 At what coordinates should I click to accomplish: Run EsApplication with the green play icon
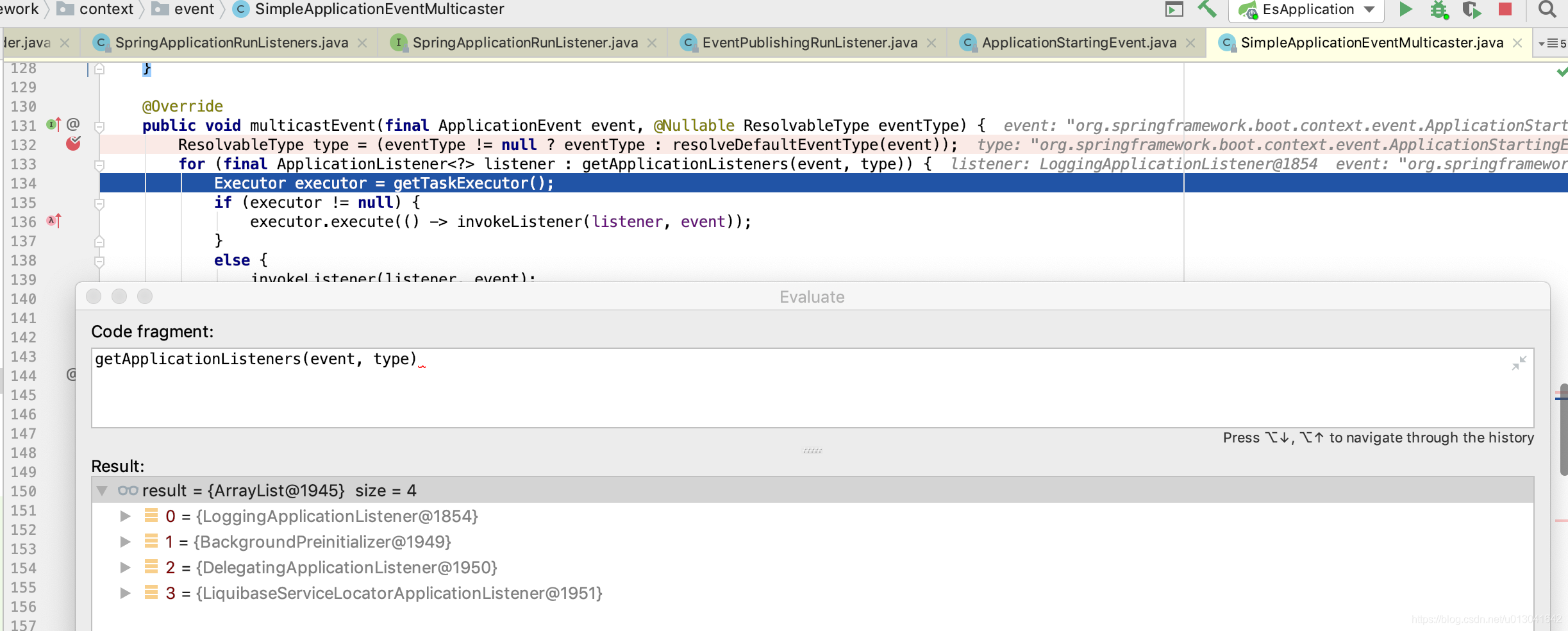(1405, 10)
